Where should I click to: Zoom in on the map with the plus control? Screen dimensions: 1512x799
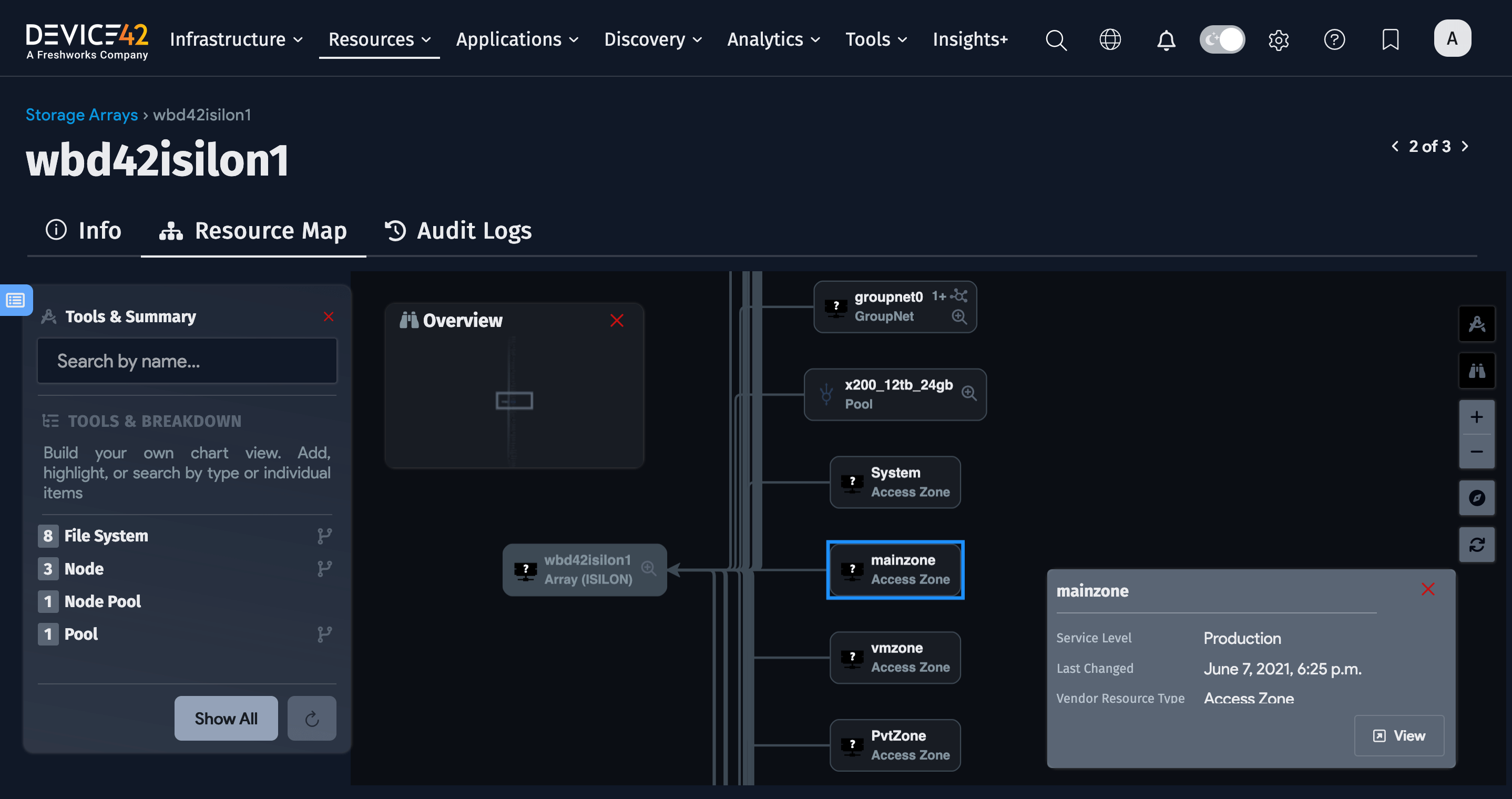1477,416
